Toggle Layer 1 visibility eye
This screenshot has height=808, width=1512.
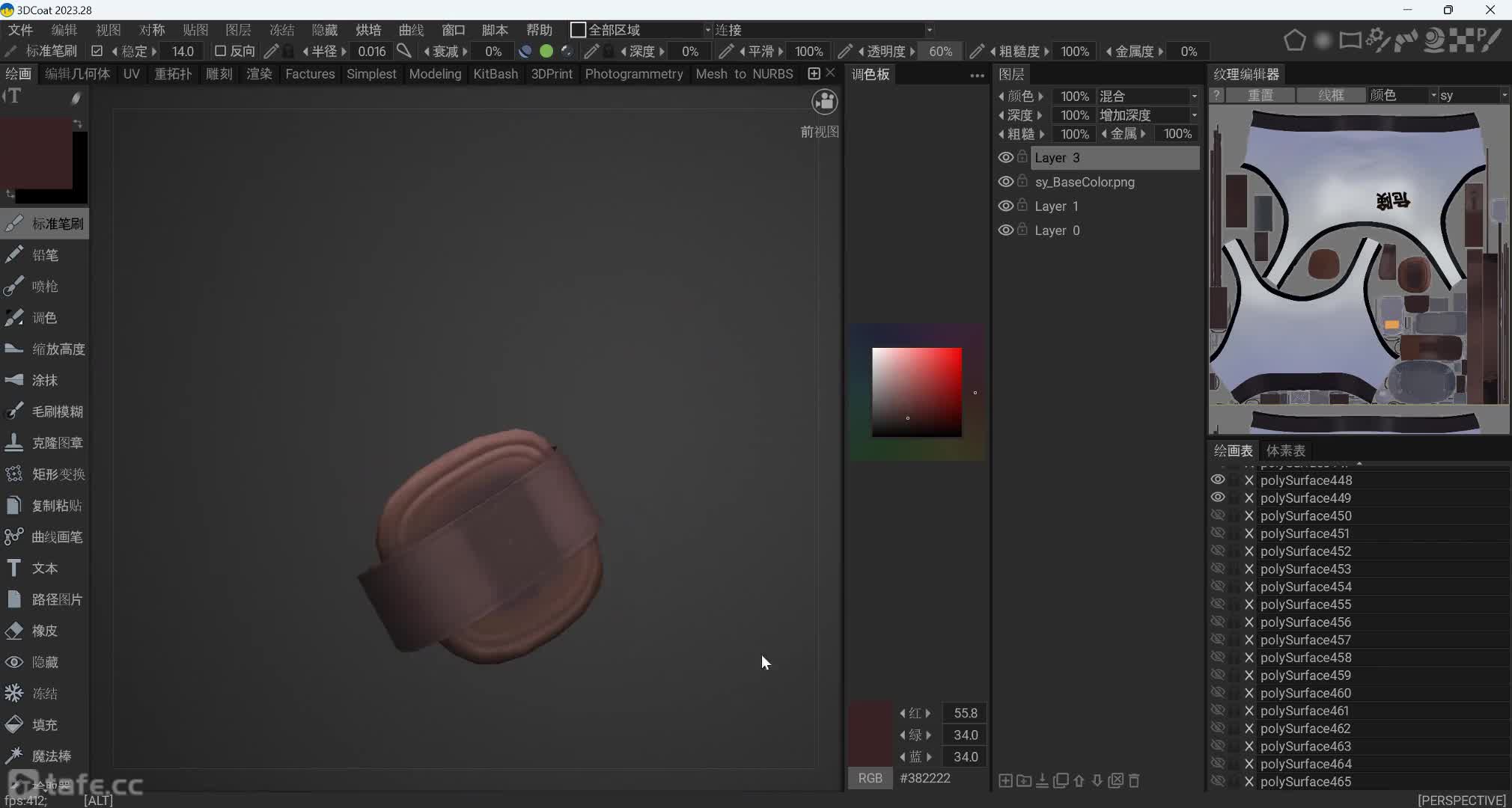[1006, 206]
